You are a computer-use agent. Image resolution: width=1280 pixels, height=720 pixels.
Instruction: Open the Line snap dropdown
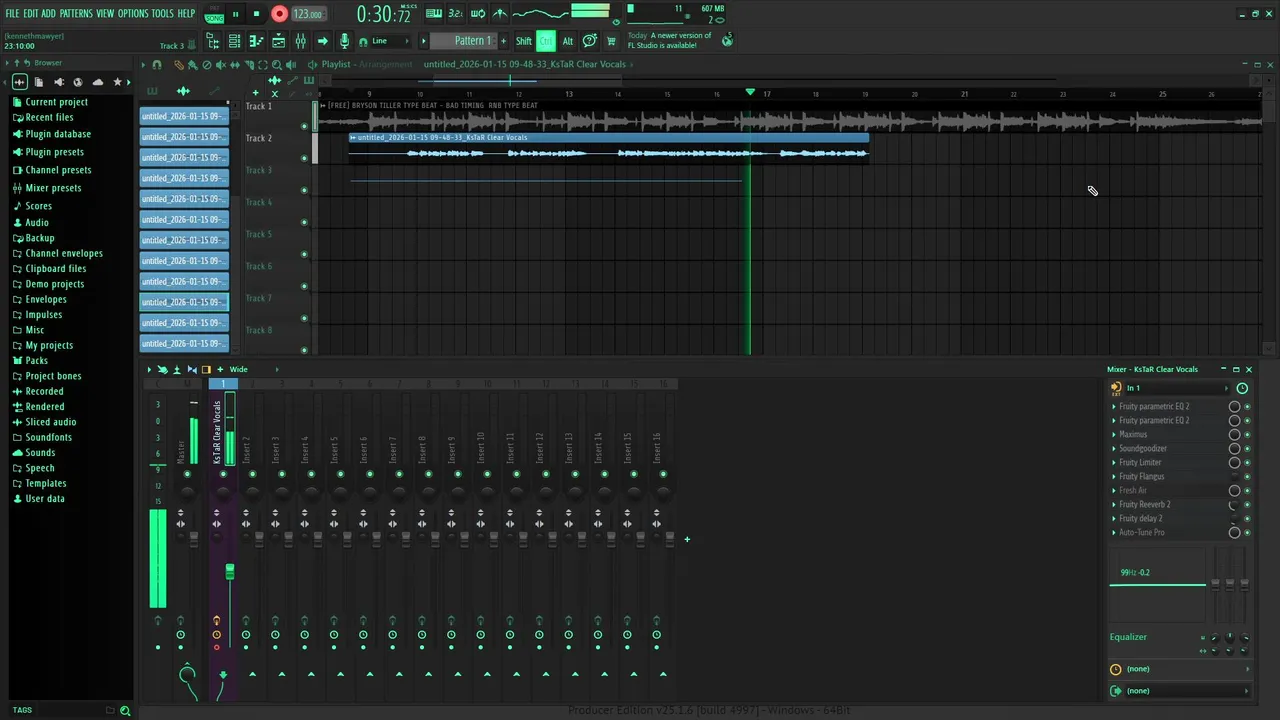(x=391, y=41)
